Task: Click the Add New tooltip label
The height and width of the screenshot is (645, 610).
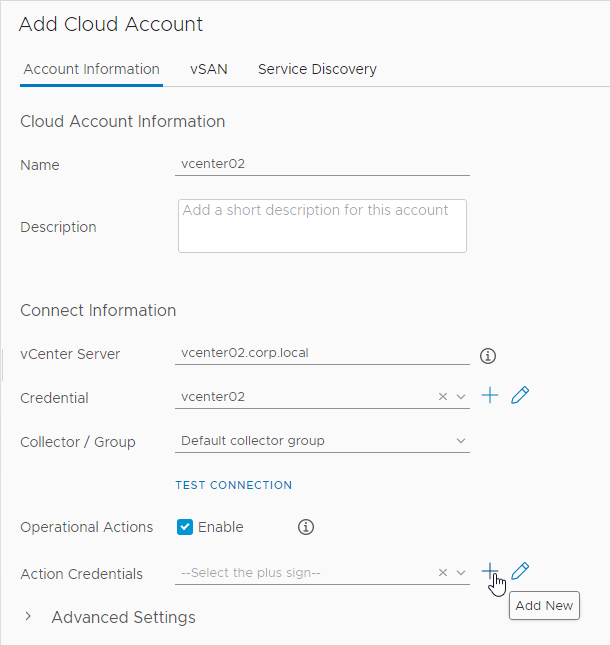Action: click(x=544, y=606)
